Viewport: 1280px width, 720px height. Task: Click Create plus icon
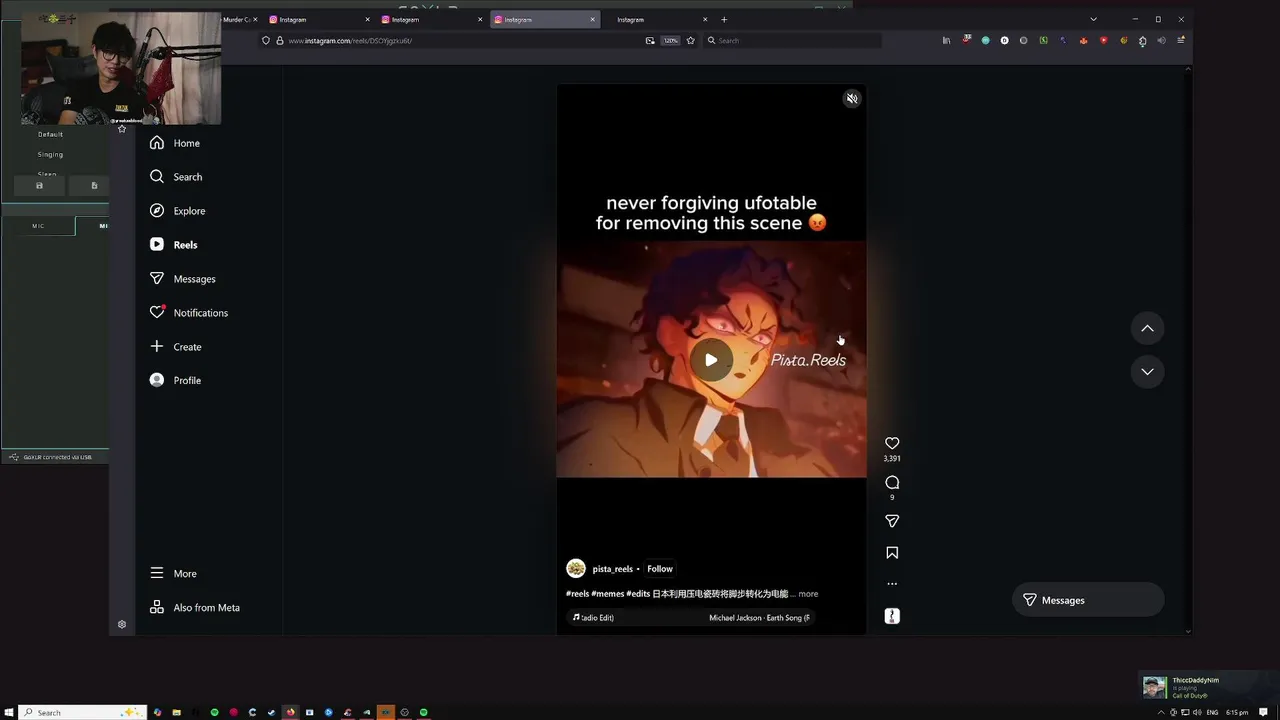point(157,347)
